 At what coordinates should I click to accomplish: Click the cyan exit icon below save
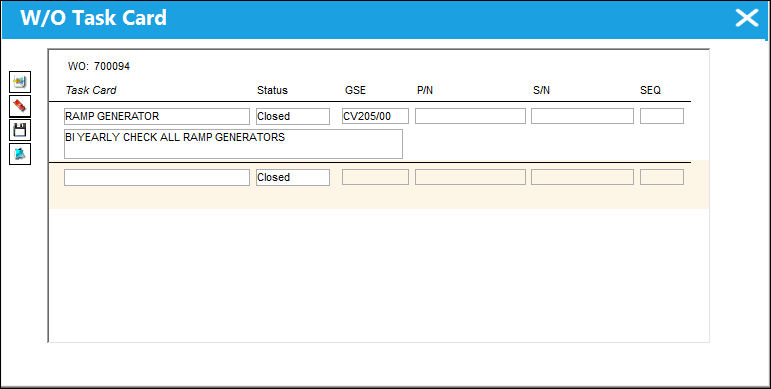point(20,154)
